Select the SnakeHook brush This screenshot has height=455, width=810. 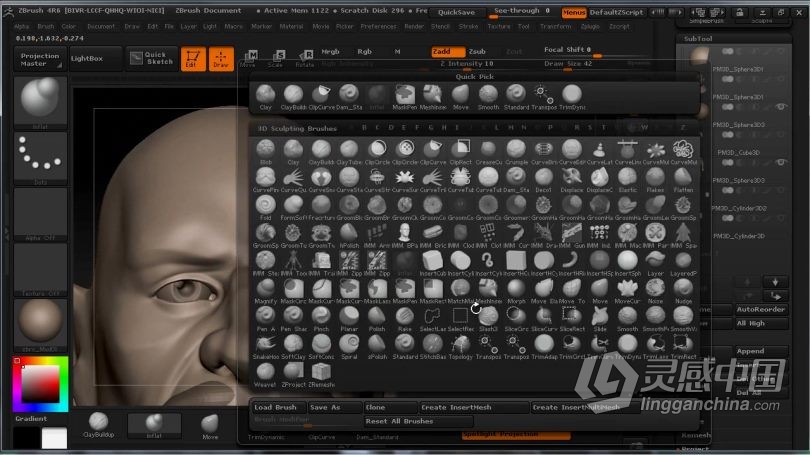click(x=266, y=348)
